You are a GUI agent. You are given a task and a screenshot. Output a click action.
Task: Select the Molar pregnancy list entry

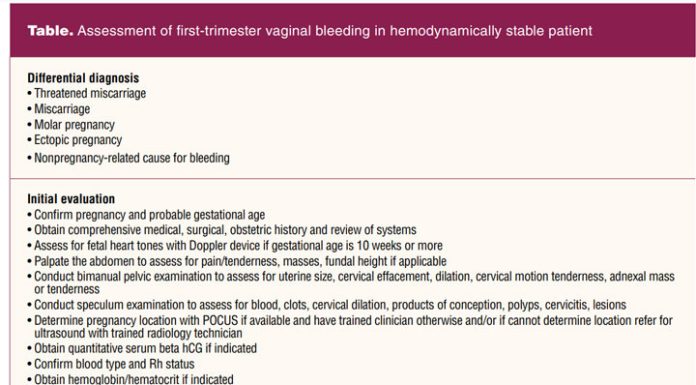click(x=71, y=125)
